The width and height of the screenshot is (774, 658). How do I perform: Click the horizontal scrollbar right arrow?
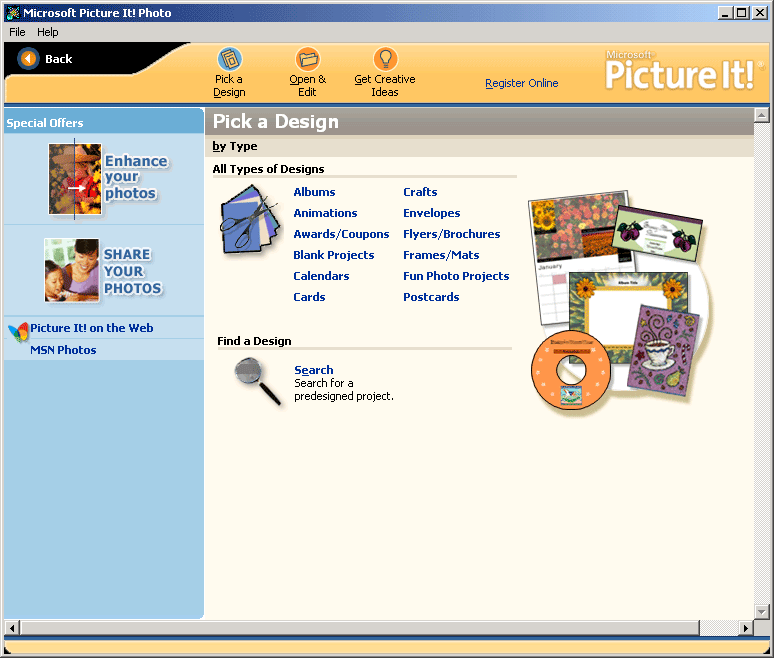pos(745,627)
